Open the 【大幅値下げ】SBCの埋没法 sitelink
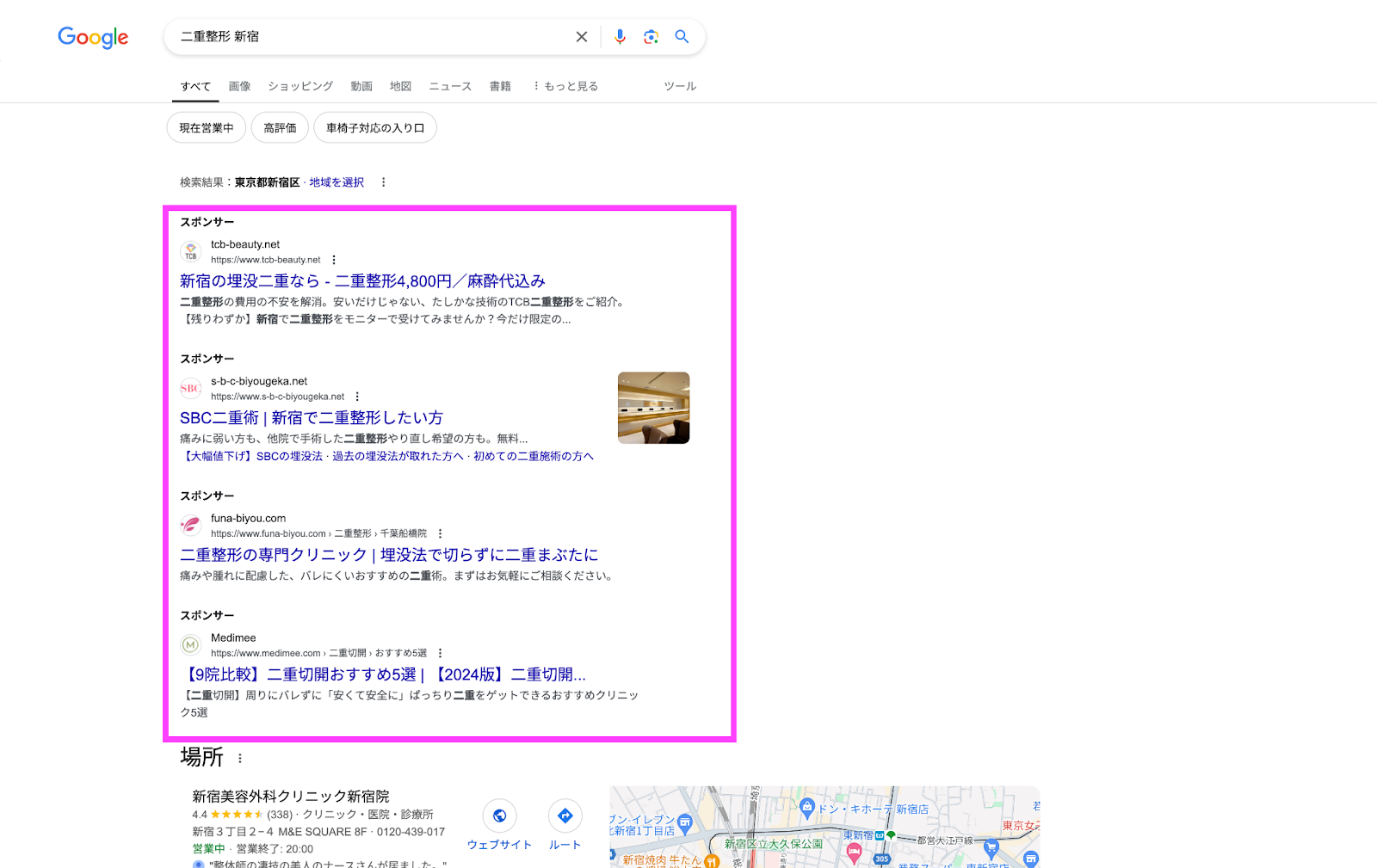1377x868 pixels. click(251, 457)
